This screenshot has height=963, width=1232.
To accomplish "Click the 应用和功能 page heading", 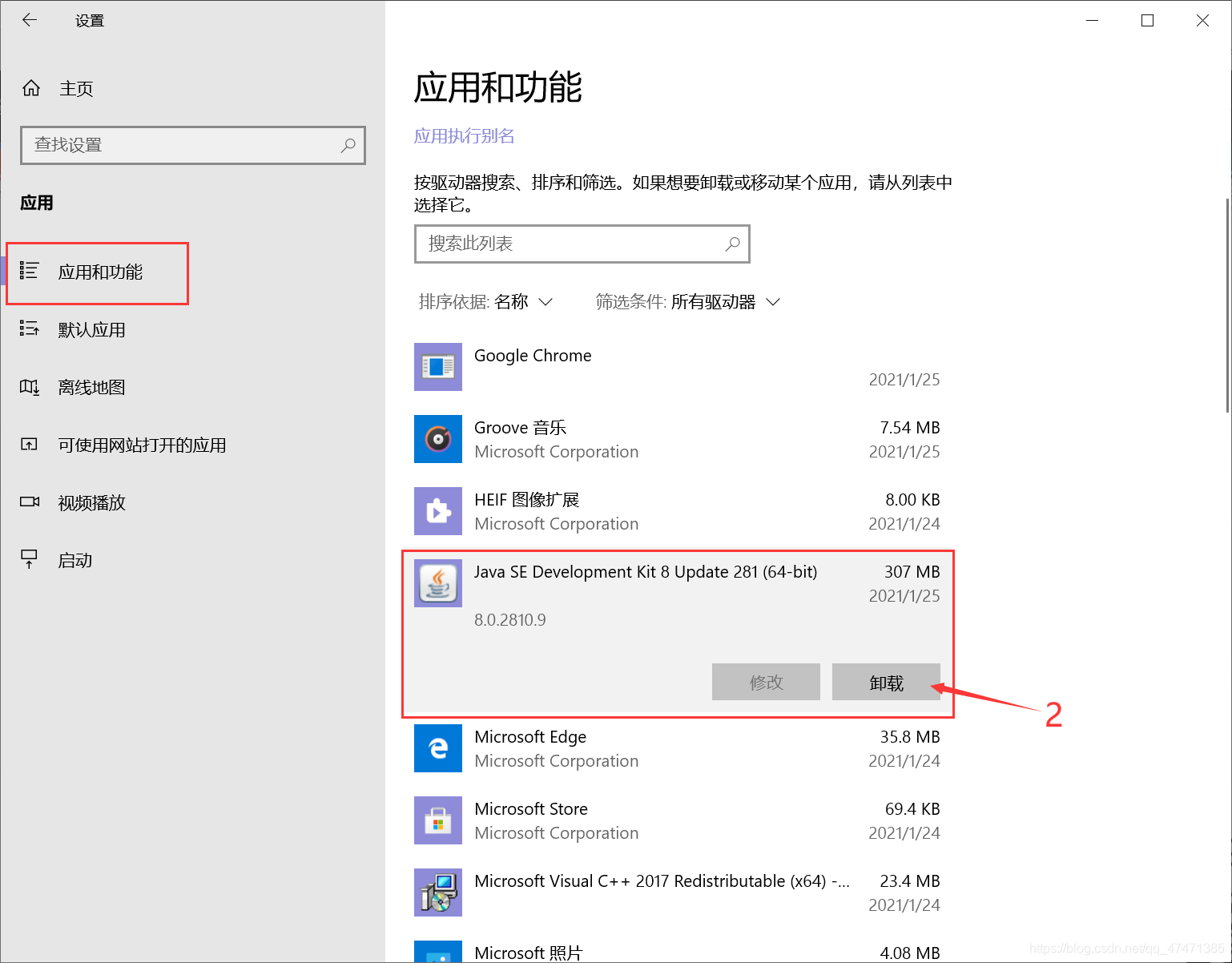I will tap(497, 87).
